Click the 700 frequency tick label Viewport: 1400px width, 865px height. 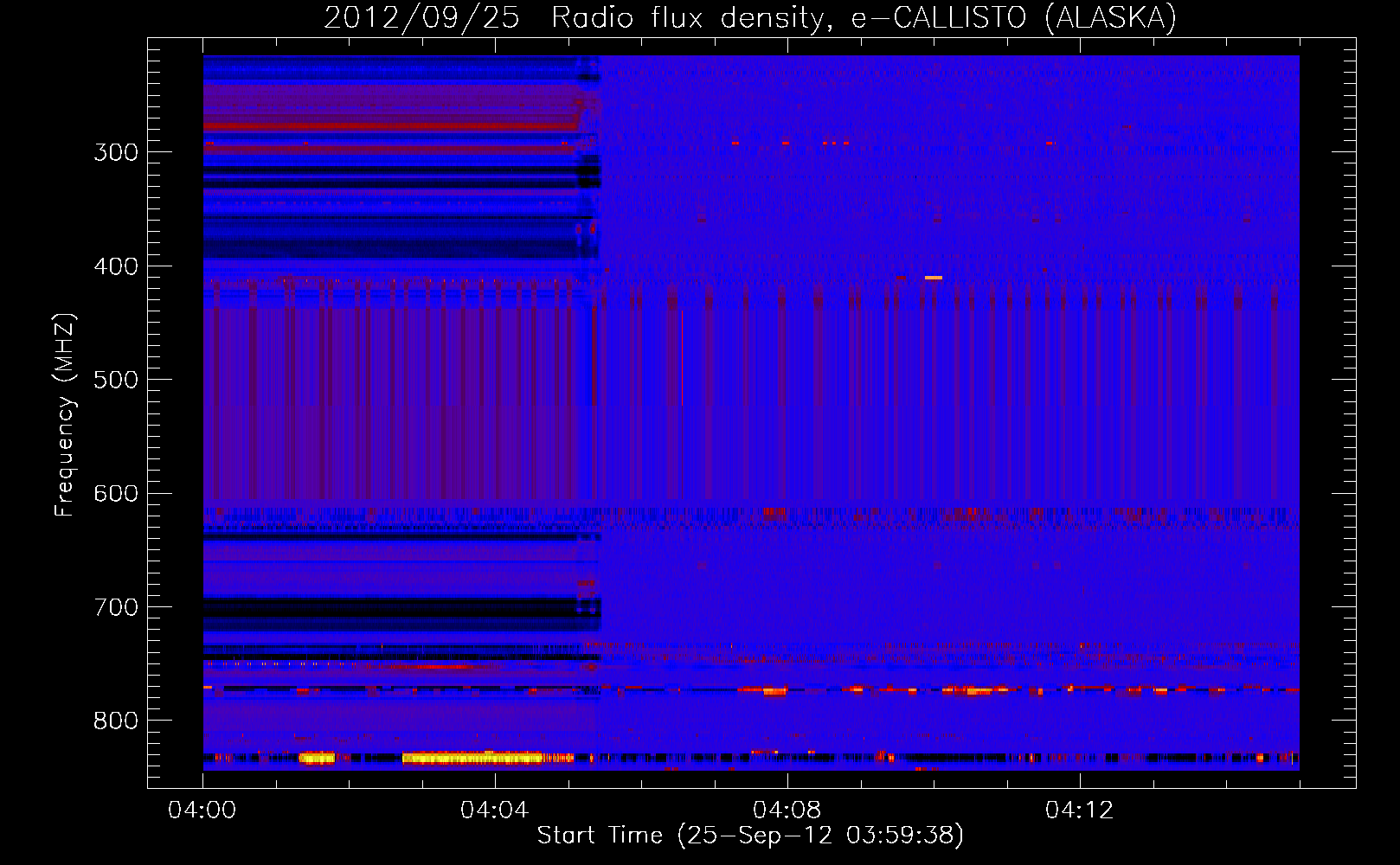coord(116,607)
